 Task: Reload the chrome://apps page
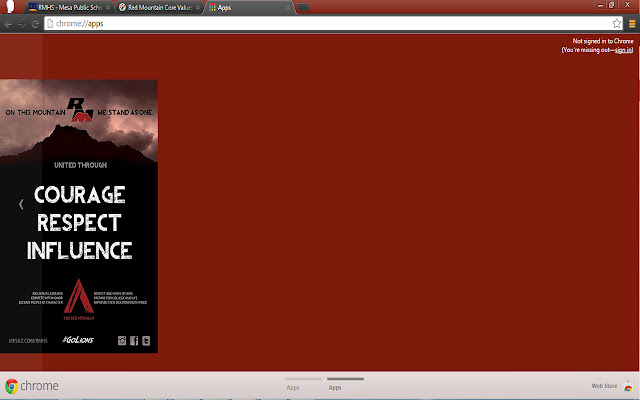(x=35, y=24)
